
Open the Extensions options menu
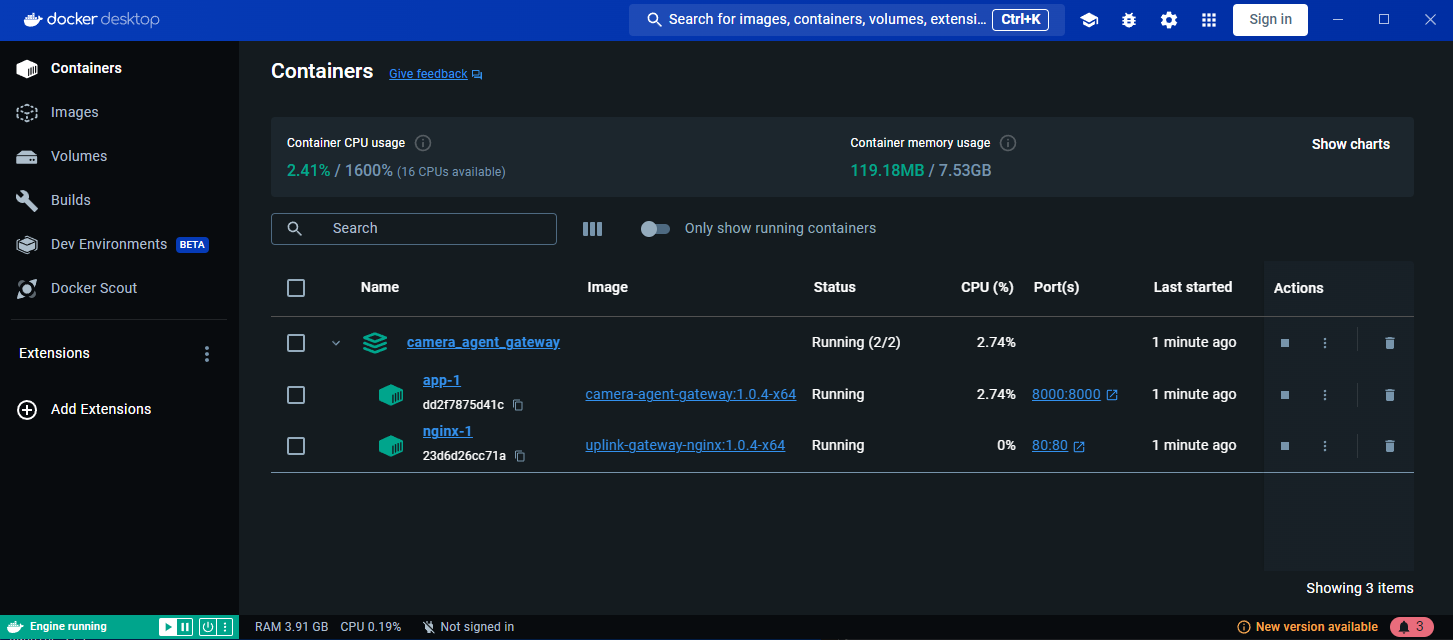coord(207,354)
